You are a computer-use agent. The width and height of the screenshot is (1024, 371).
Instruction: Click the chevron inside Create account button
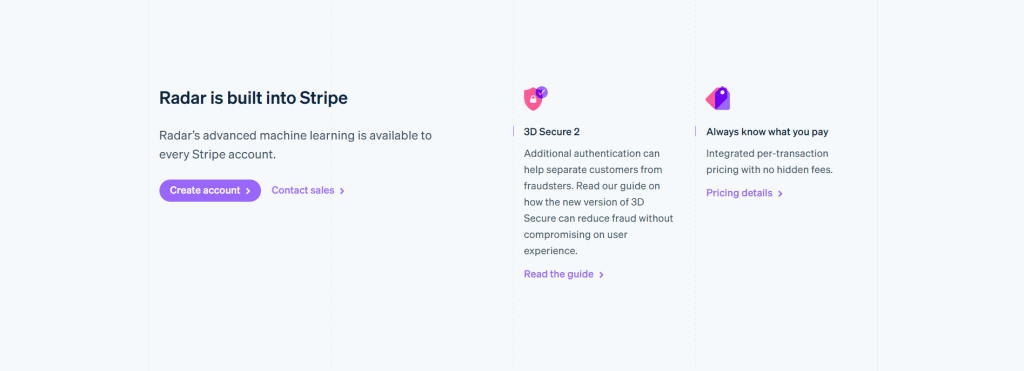[x=248, y=191]
